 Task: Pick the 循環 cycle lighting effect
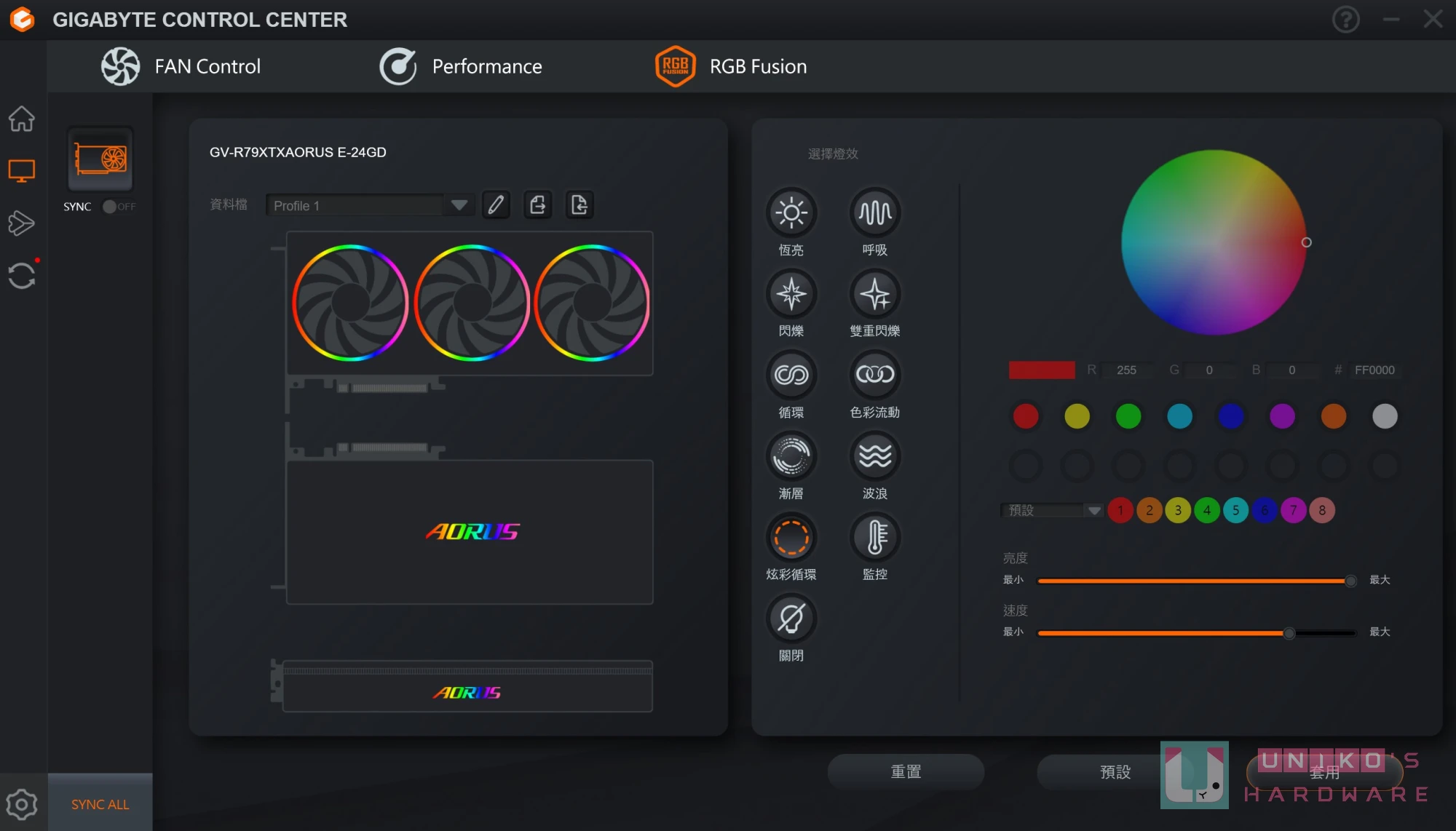(x=791, y=375)
